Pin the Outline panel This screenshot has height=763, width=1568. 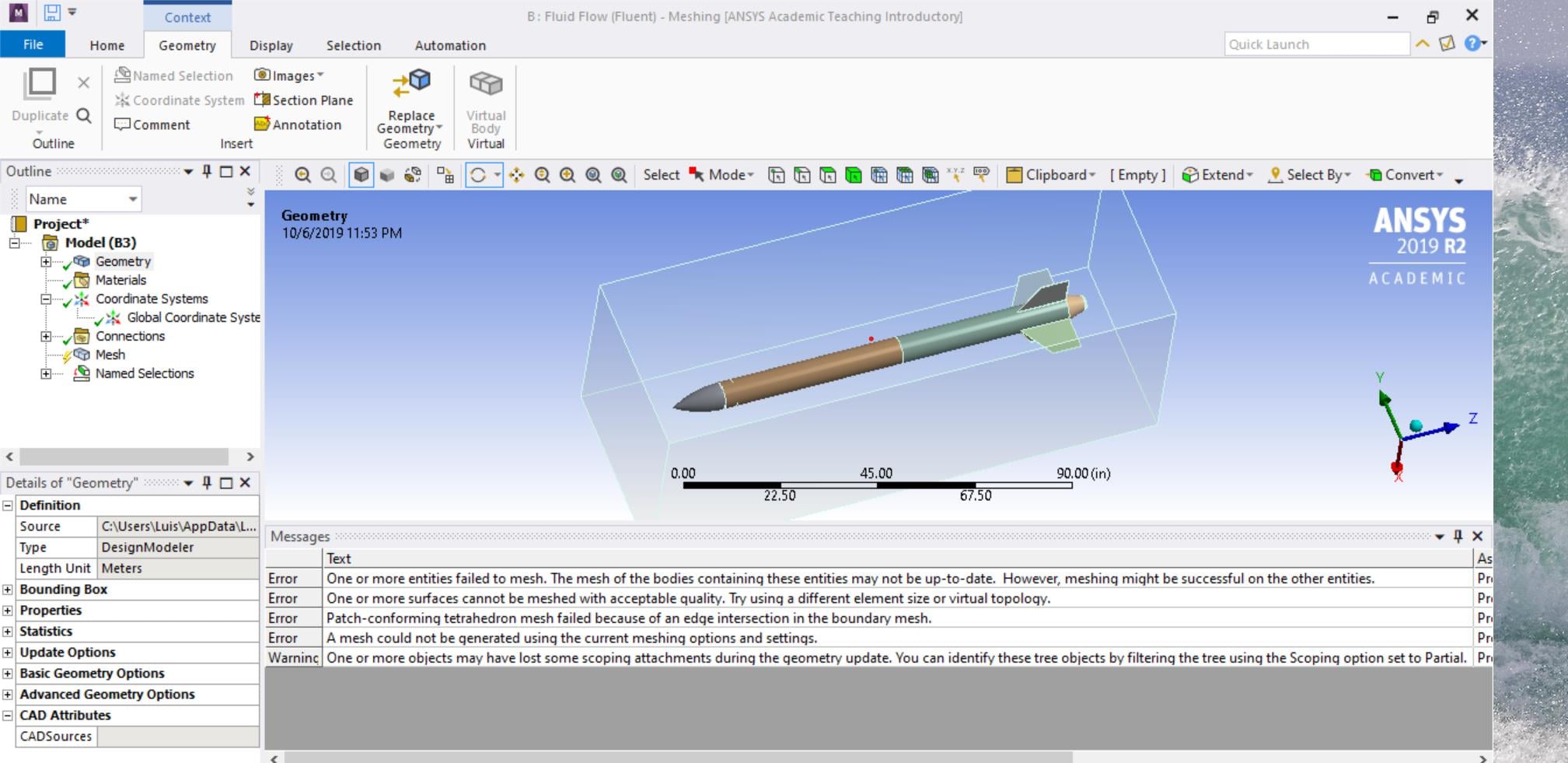(207, 171)
